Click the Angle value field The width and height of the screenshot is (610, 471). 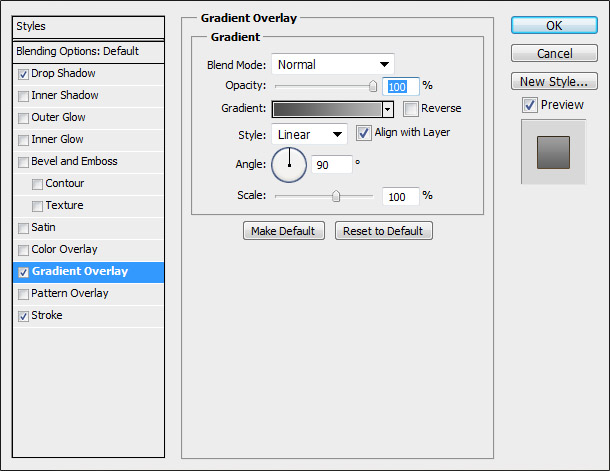click(x=332, y=165)
